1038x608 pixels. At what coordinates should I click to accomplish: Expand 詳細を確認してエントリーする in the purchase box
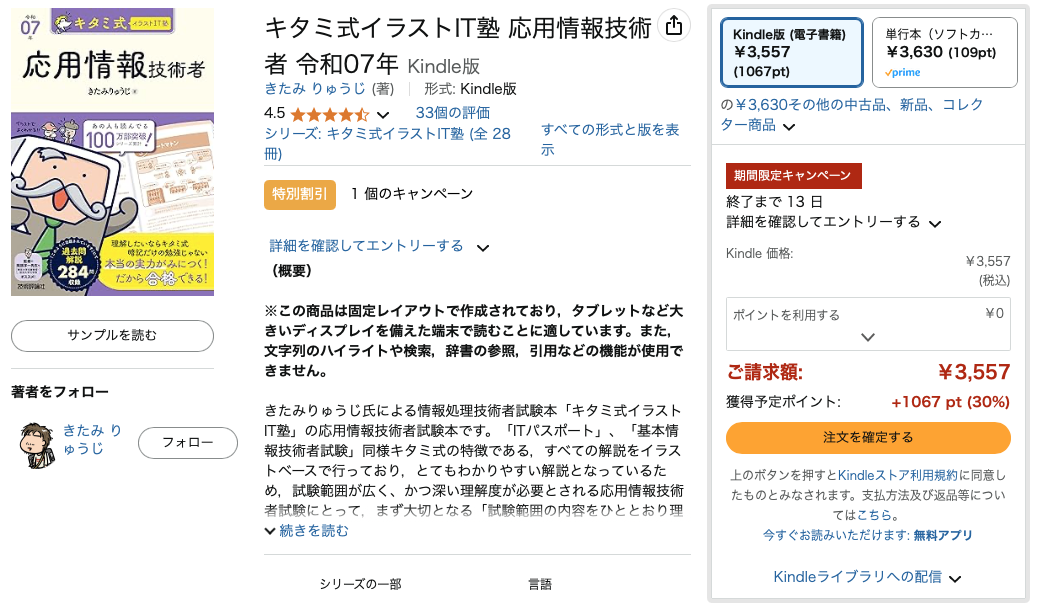(x=833, y=222)
